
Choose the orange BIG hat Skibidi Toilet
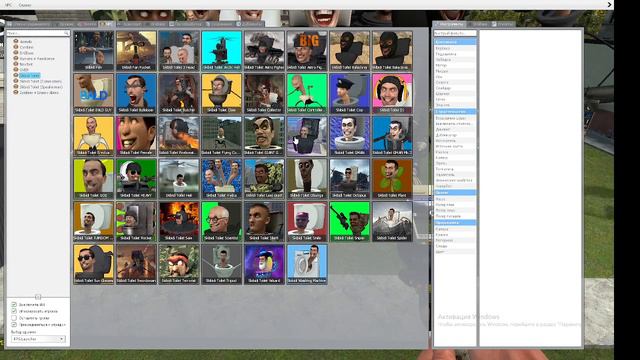tap(307, 51)
